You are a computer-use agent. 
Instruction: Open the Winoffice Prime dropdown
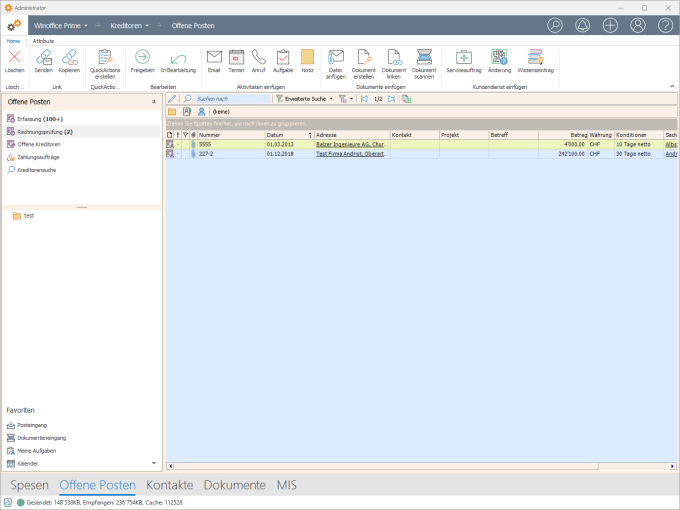(60, 25)
